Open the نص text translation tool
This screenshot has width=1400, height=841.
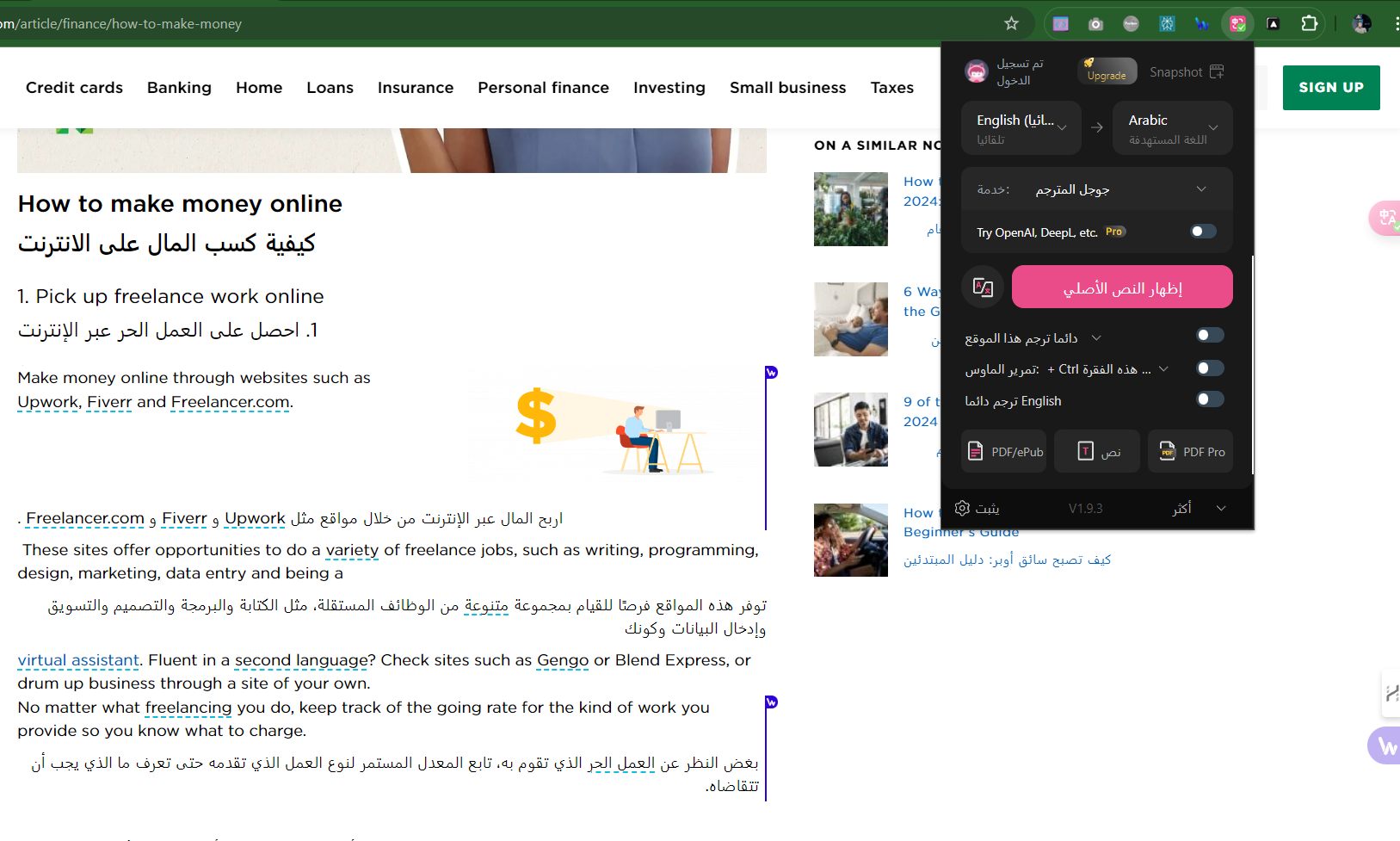point(1097,450)
